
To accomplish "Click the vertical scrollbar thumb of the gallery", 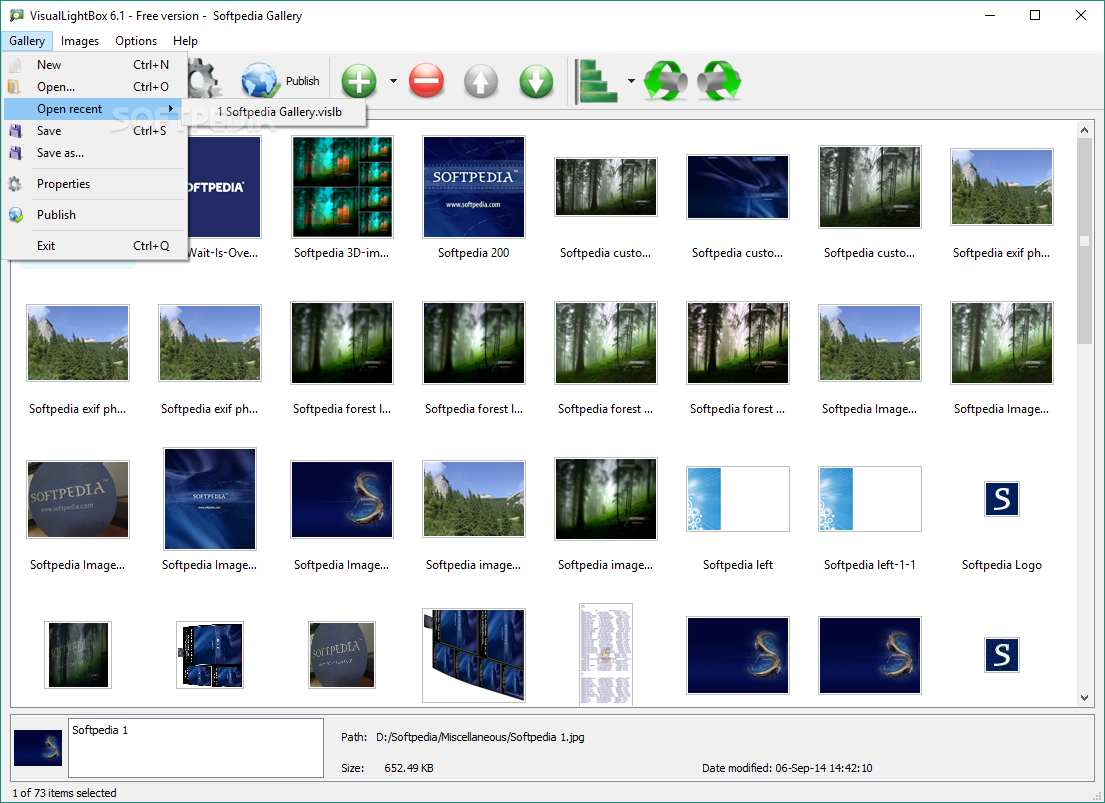I will [x=1084, y=241].
